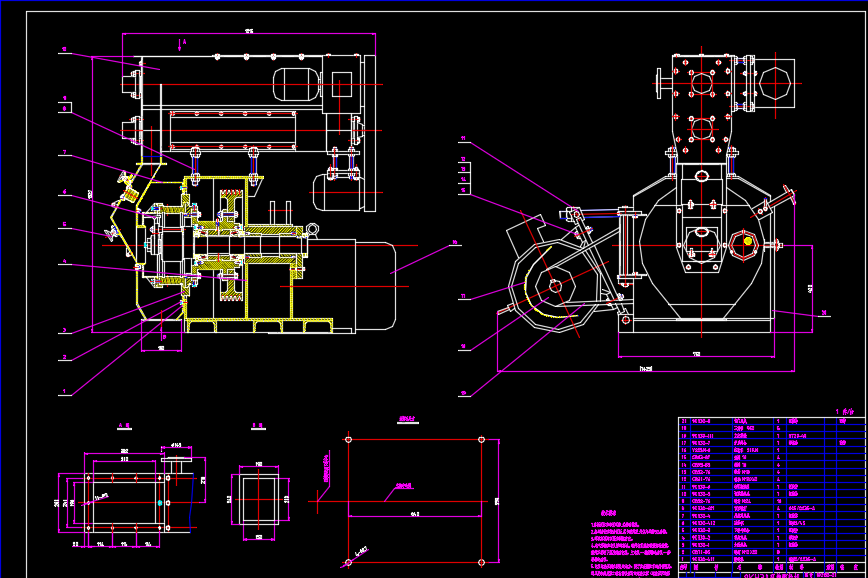
Task: Click the top-right anchor bolt hole in the foundation plan
Action: click(482, 440)
